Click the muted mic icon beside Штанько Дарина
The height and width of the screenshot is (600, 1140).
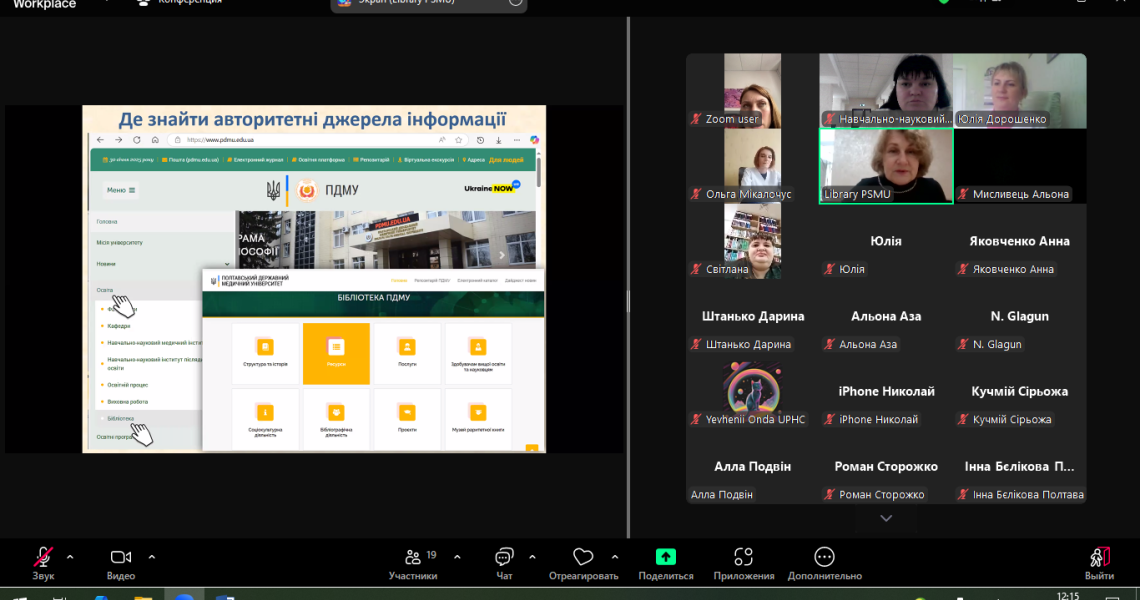pyautogui.click(x=697, y=344)
